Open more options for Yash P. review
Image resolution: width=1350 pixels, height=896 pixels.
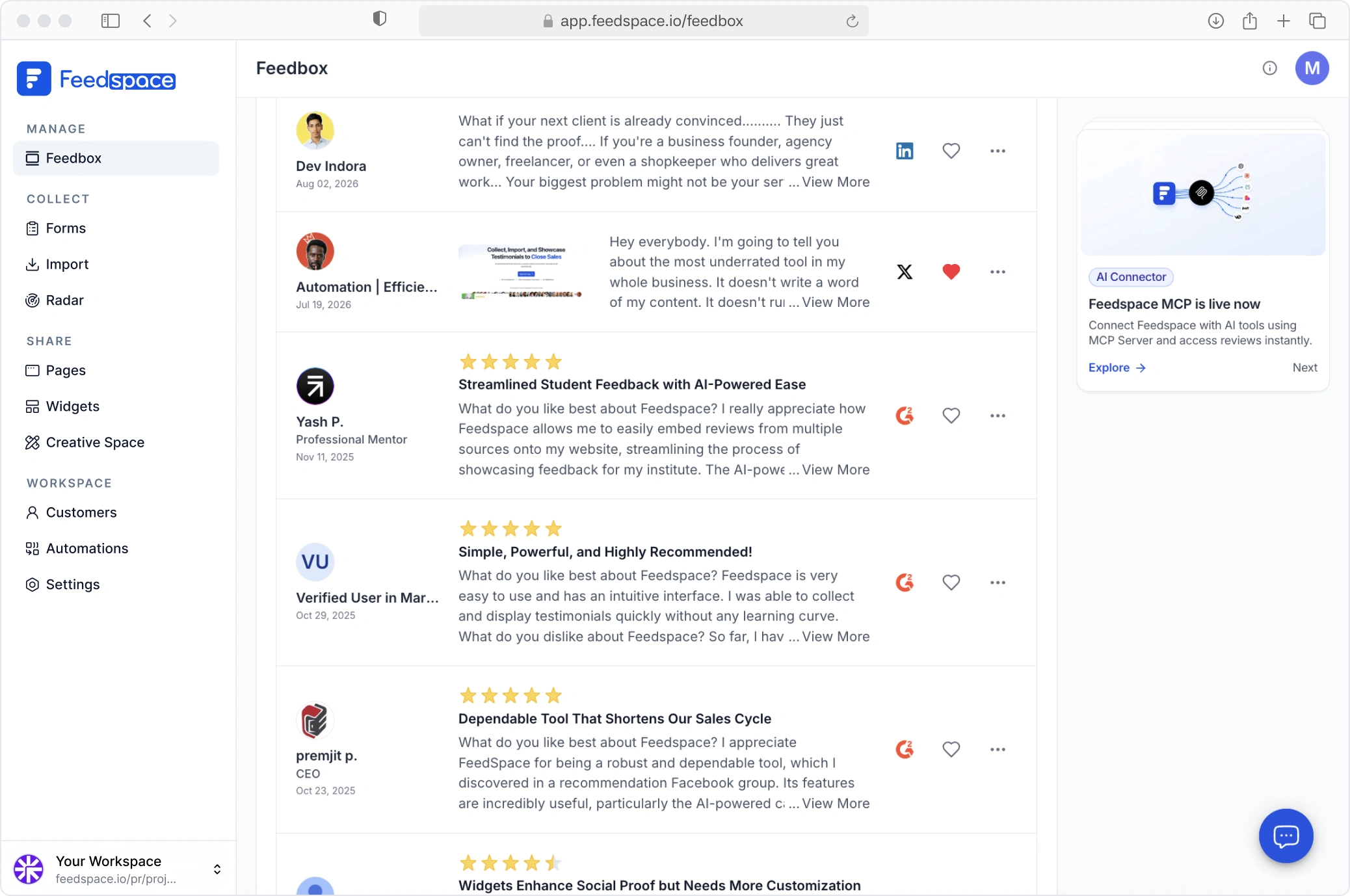(998, 415)
